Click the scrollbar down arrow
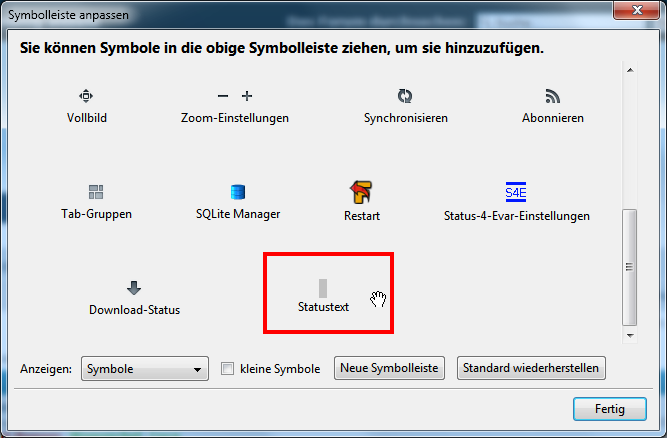Viewport: 667px width, 438px height. [629, 336]
